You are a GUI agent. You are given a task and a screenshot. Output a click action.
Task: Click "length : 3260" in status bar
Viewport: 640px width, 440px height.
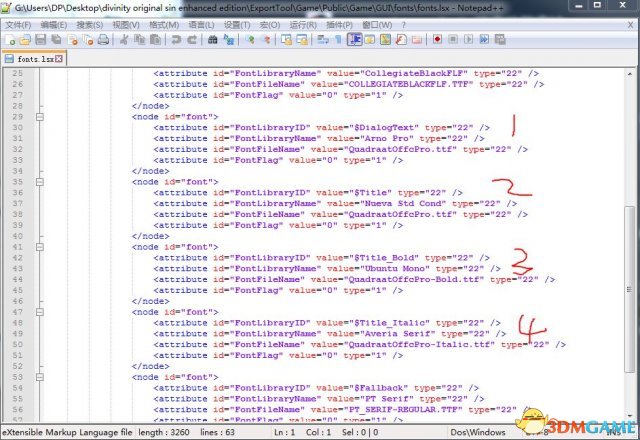pos(164,432)
